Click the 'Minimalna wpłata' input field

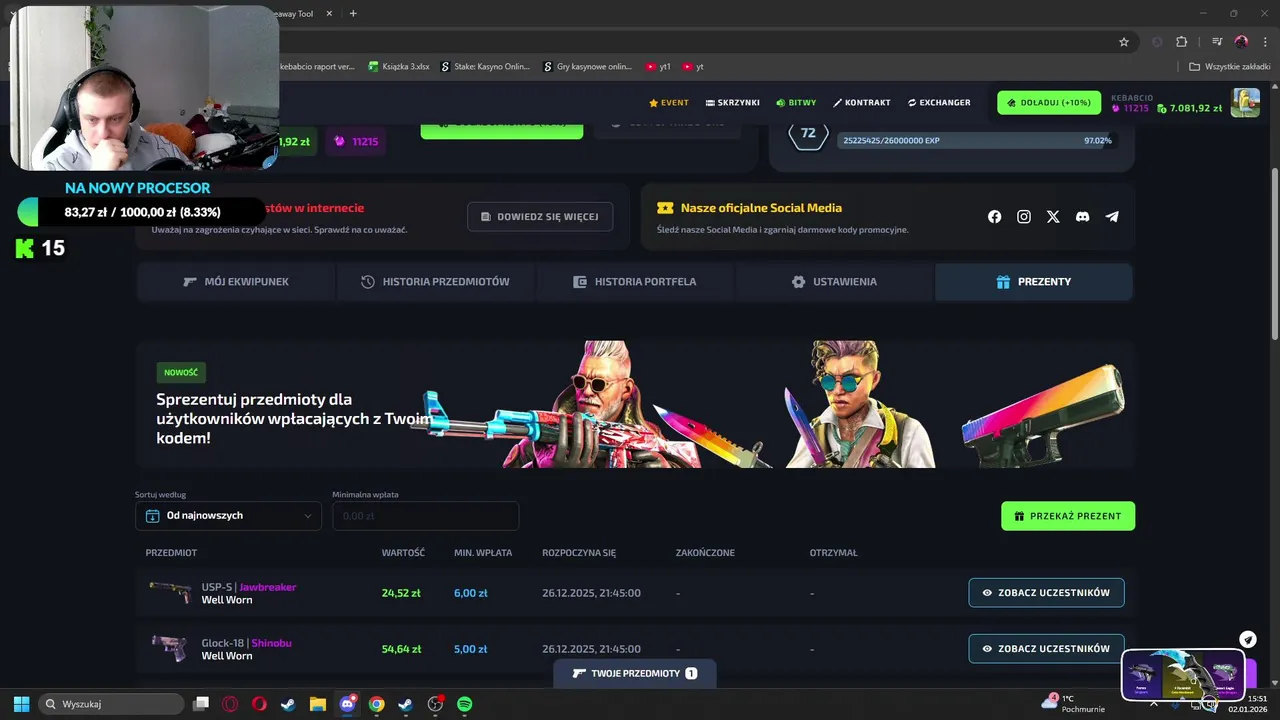coord(425,516)
